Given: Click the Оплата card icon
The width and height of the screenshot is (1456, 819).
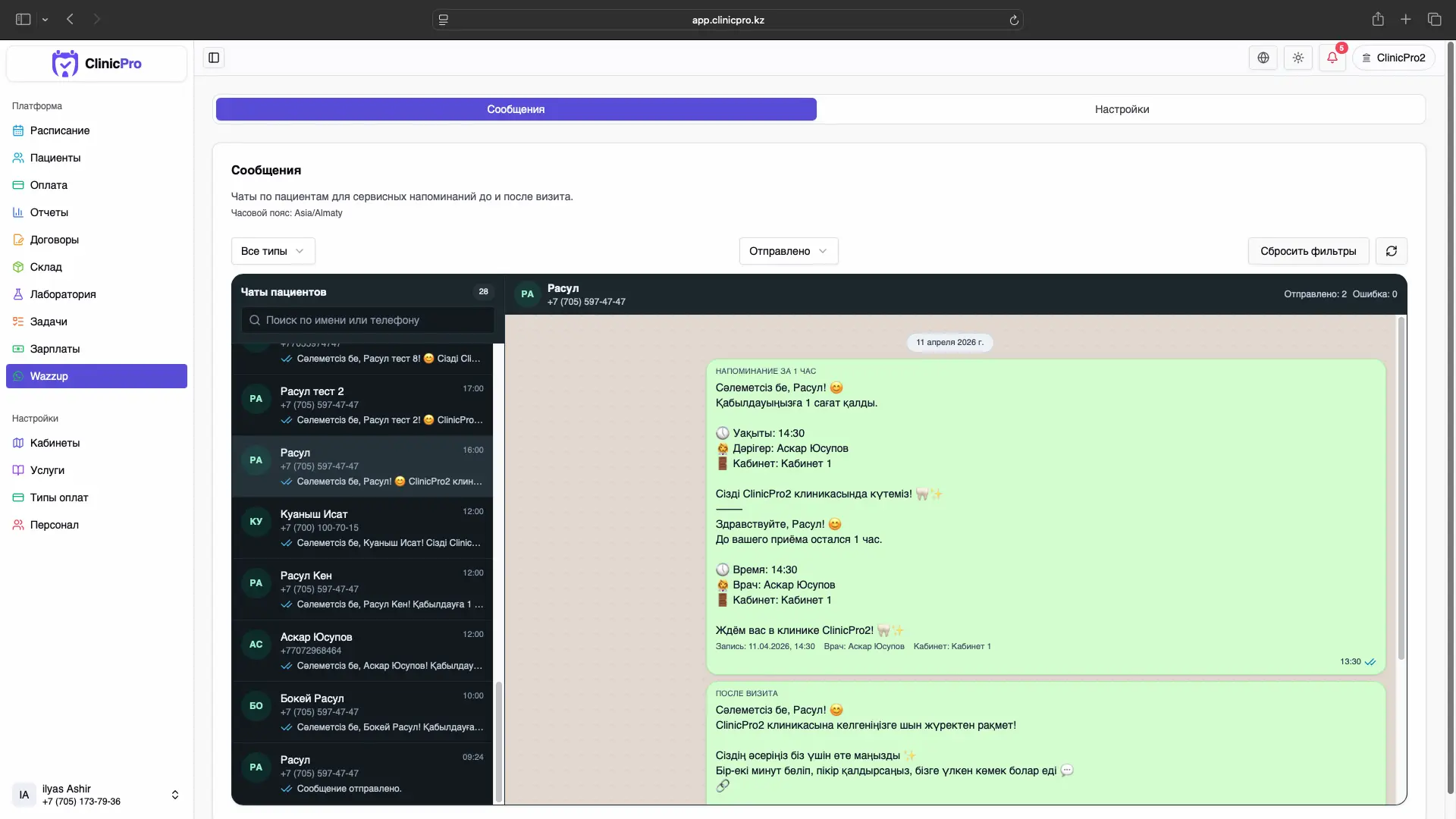Looking at the screenshot, I should pos(18,185).
